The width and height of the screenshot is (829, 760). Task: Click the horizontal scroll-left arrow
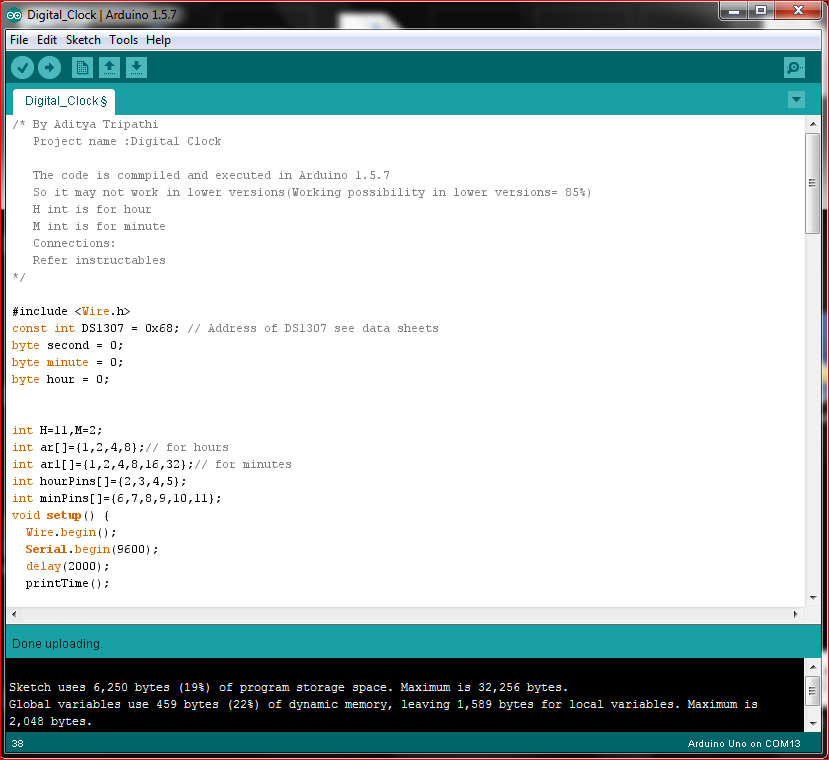coord(14,614)
